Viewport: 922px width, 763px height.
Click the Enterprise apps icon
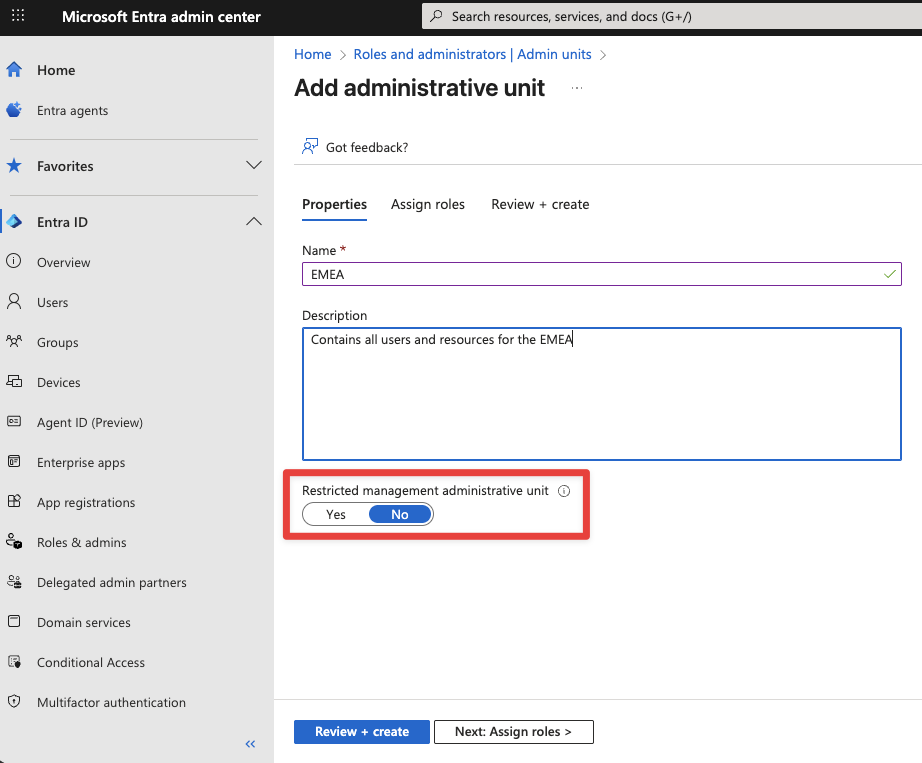pos(14,462)
